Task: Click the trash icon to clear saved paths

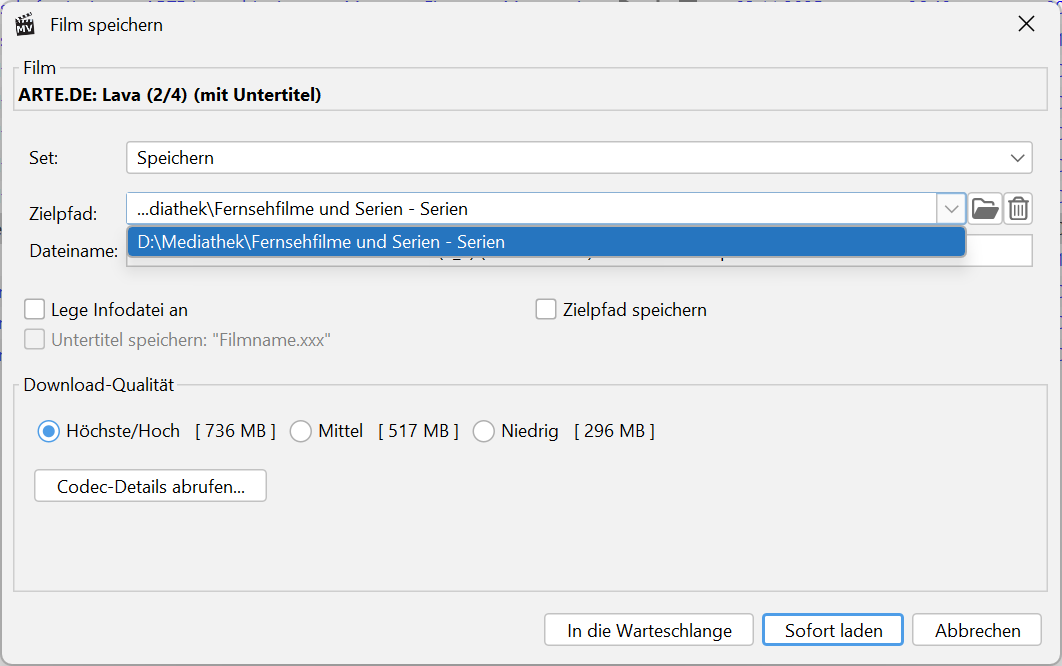Action: [x=1018, y=209]
